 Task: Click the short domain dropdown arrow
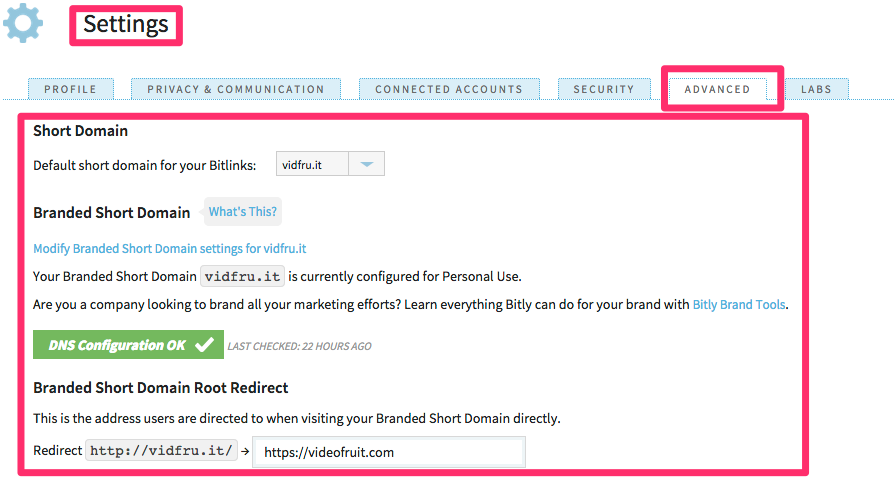(367, 164)
